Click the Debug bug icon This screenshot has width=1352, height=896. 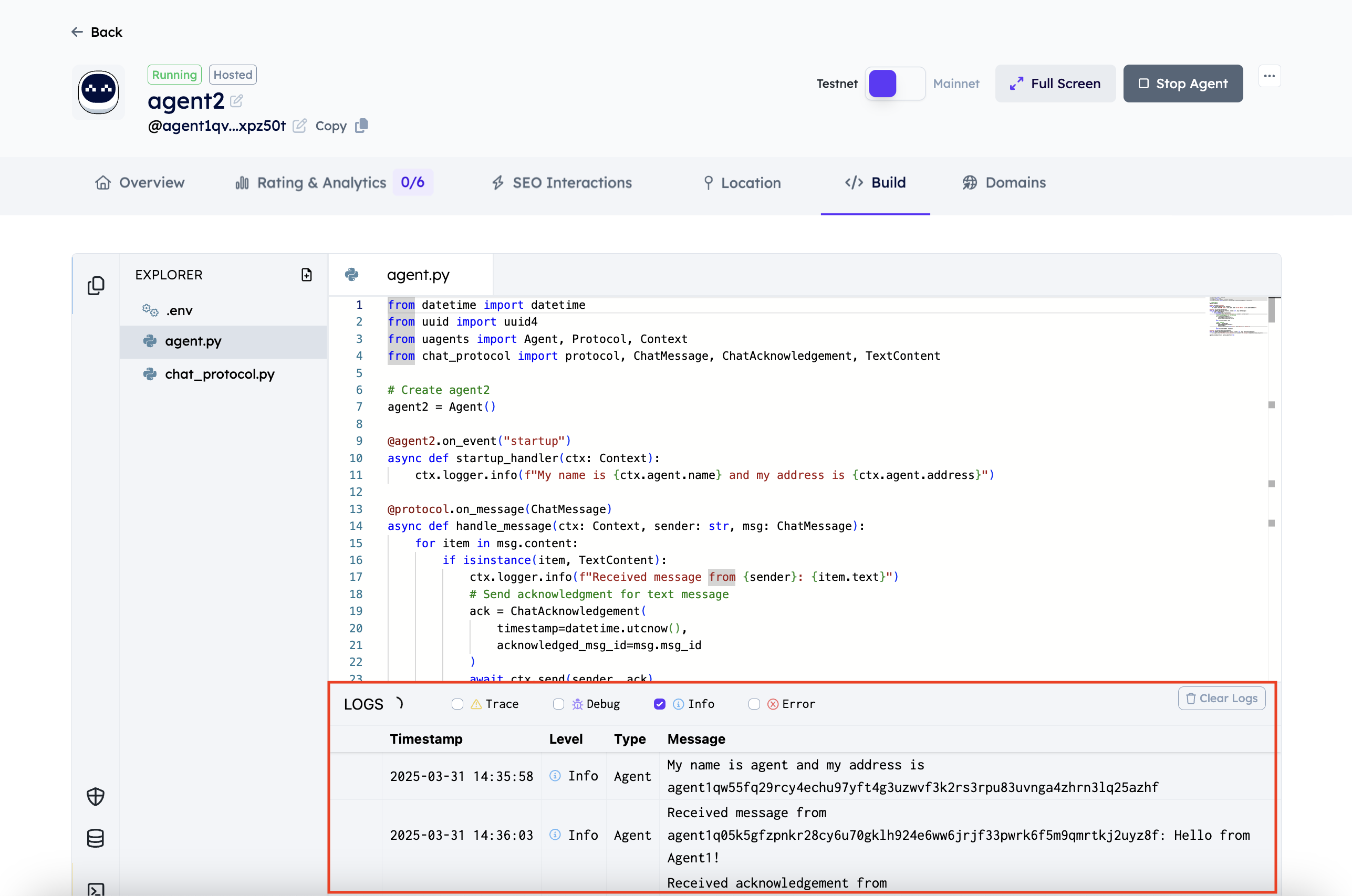tap(577, 704)
